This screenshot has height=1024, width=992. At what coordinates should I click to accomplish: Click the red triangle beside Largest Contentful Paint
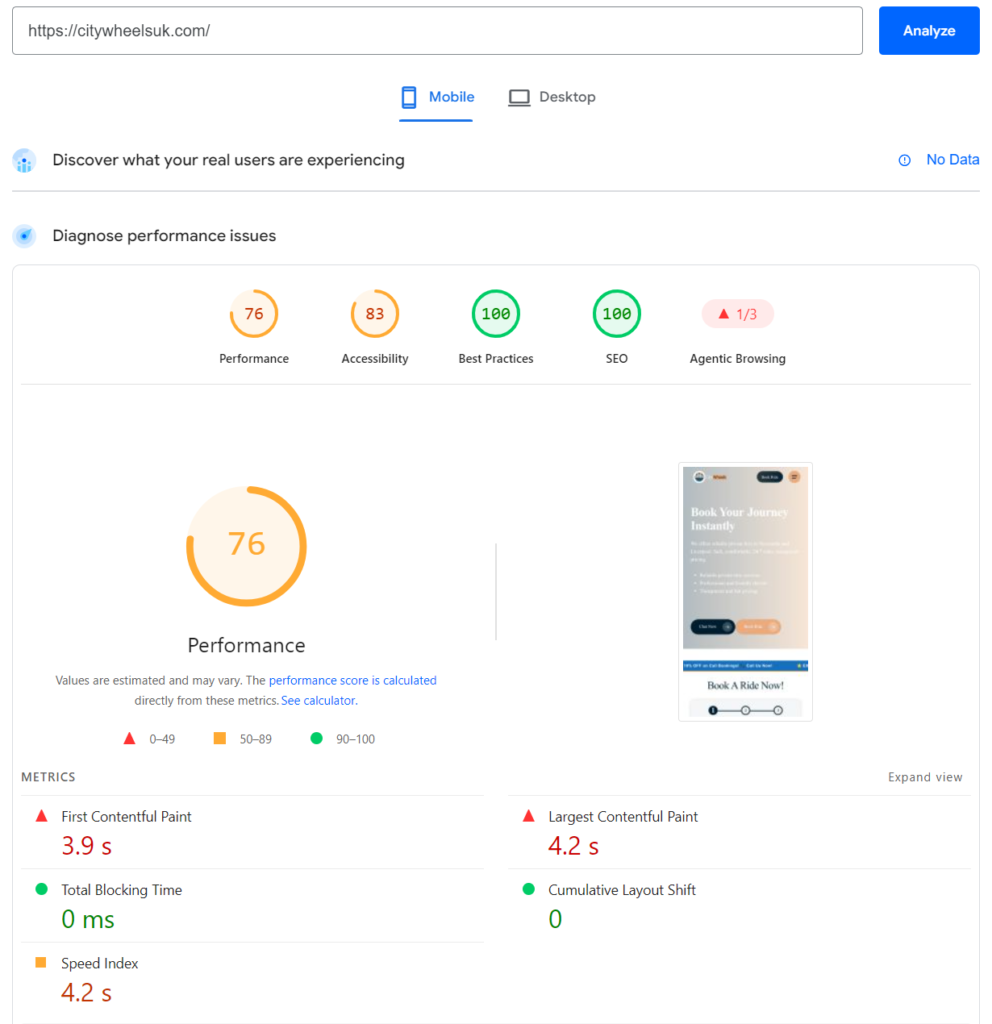529,816
